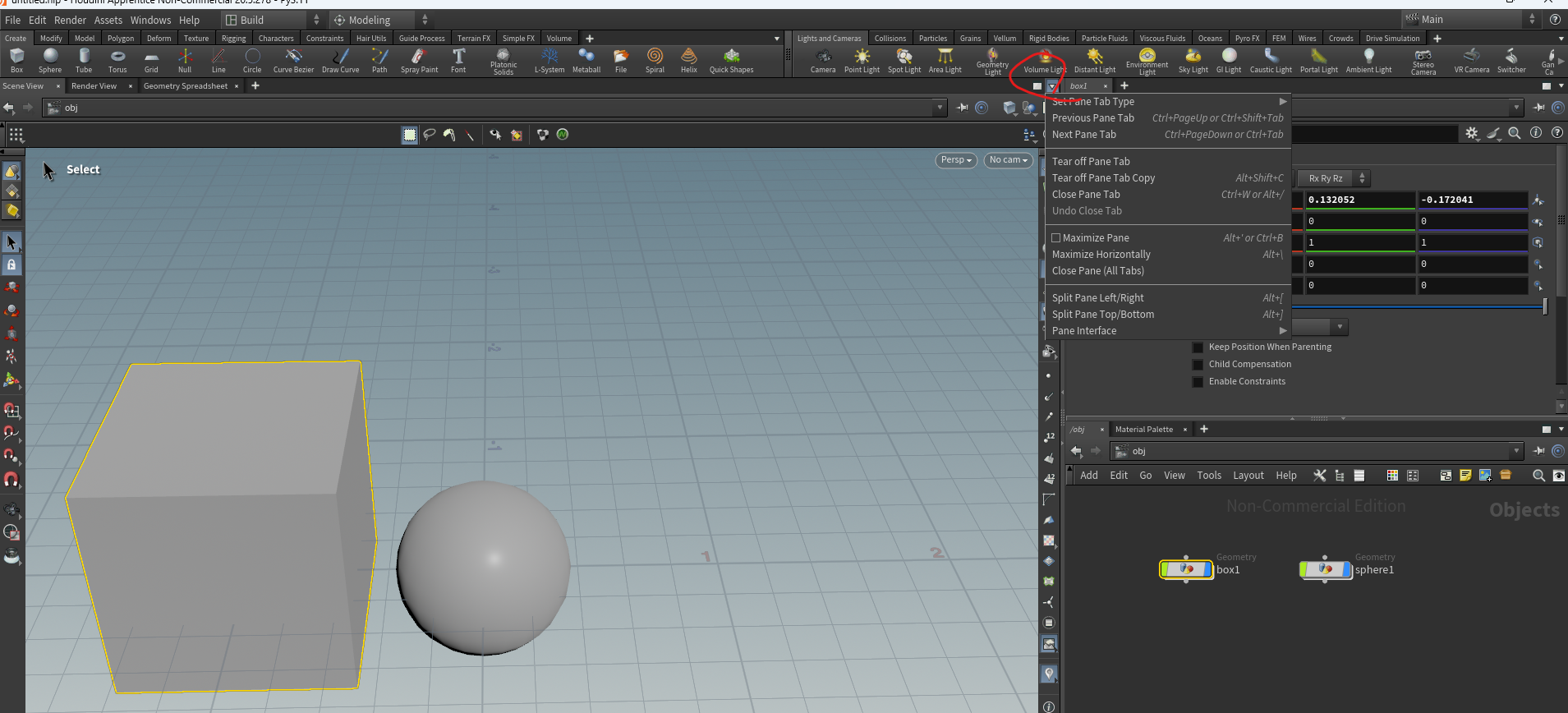Create an Environment Light
This screenshot has width=1568, height=713.
click(x=1147, y=61)
